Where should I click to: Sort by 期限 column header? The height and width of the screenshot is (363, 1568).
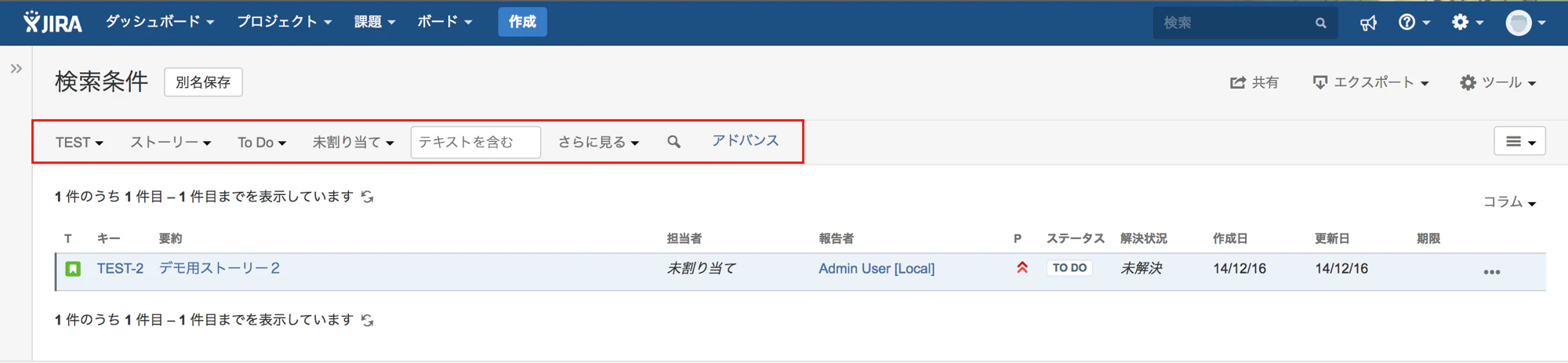1428,238
